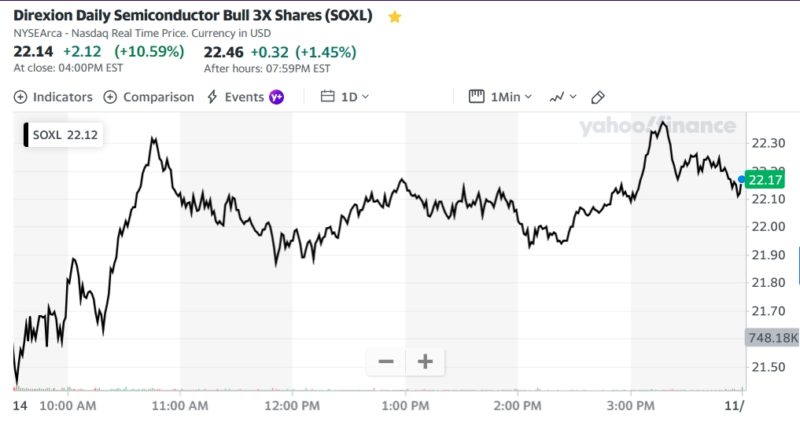Open the line chart type dropdown
This screenshot has height=422, width=800.
tap(562, 97)
